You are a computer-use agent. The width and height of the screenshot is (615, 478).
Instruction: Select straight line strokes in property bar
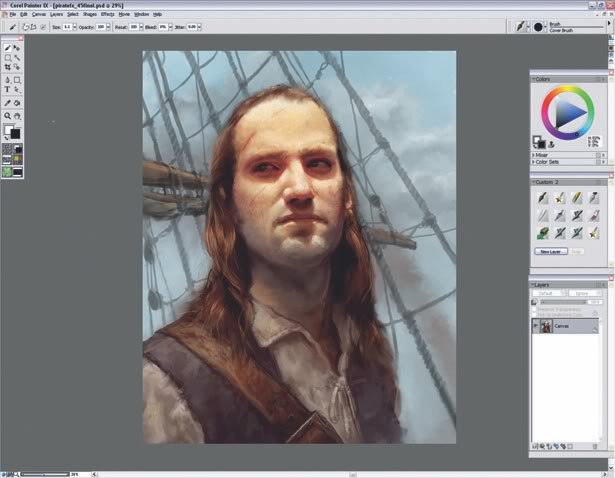[34, 27]
